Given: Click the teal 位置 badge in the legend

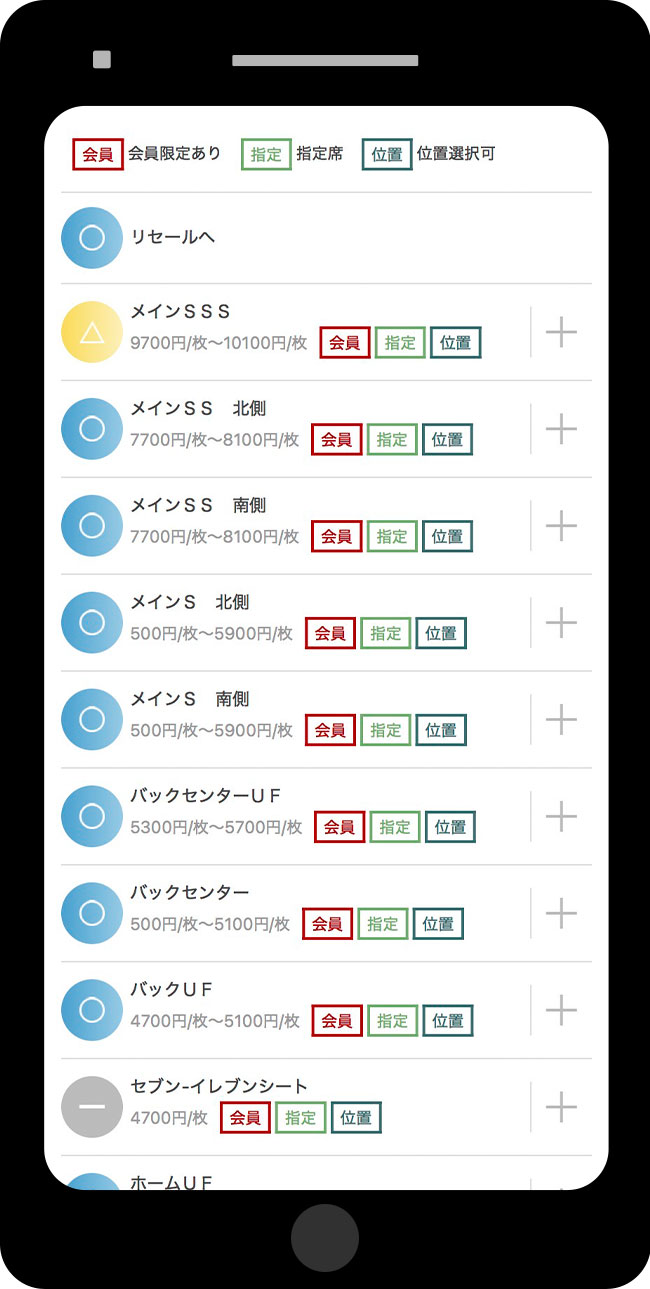Looking at the screenshot, I should click(387, 155).
